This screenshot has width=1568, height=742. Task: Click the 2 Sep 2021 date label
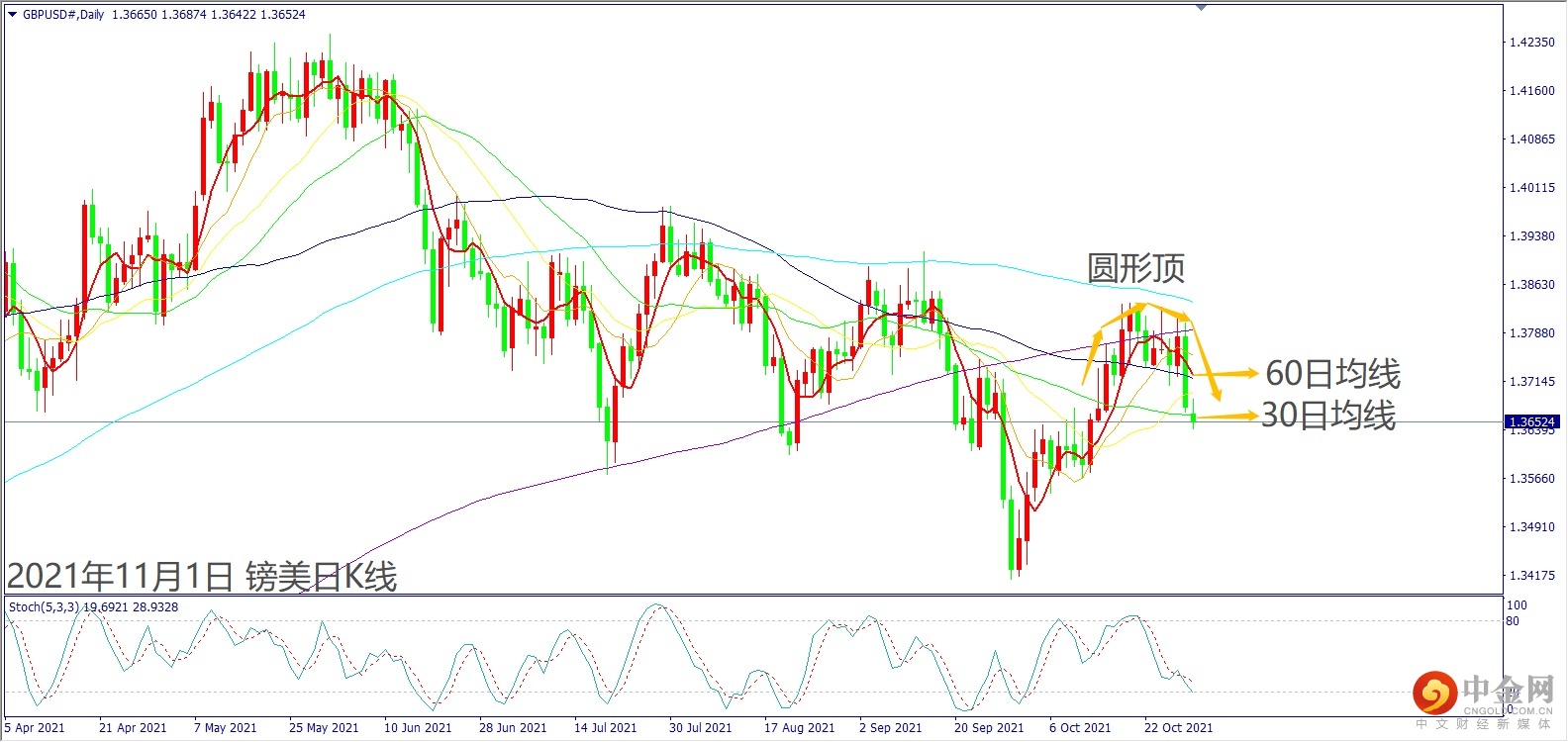coord(890,728)
